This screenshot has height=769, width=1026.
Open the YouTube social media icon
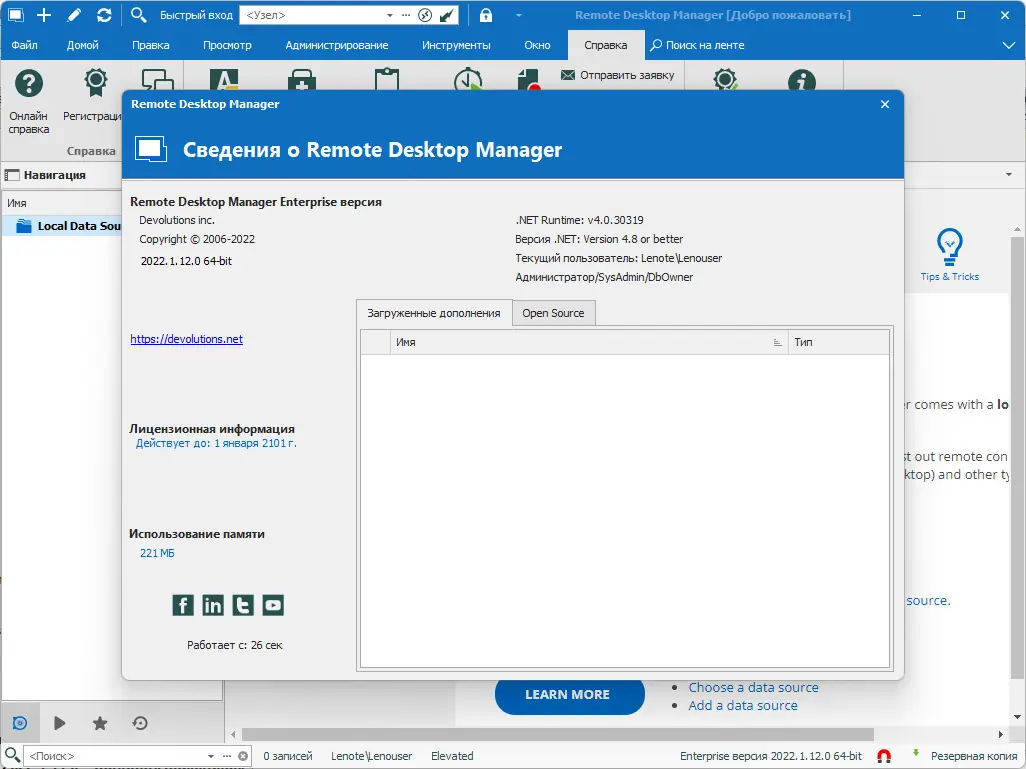[x=272, y=605]
